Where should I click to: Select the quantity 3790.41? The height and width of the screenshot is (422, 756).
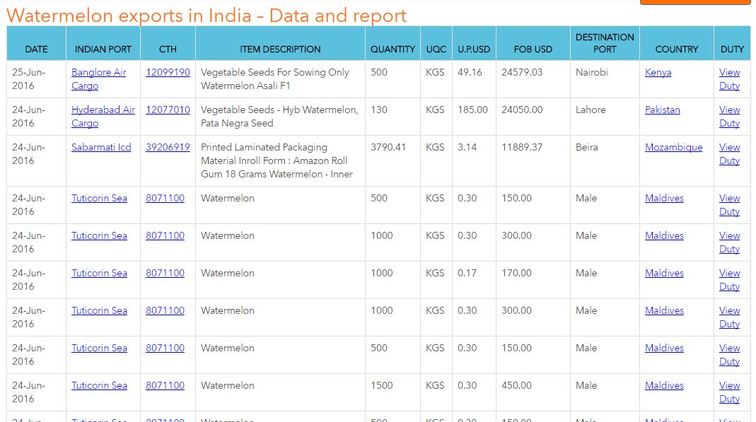(388, 147)
